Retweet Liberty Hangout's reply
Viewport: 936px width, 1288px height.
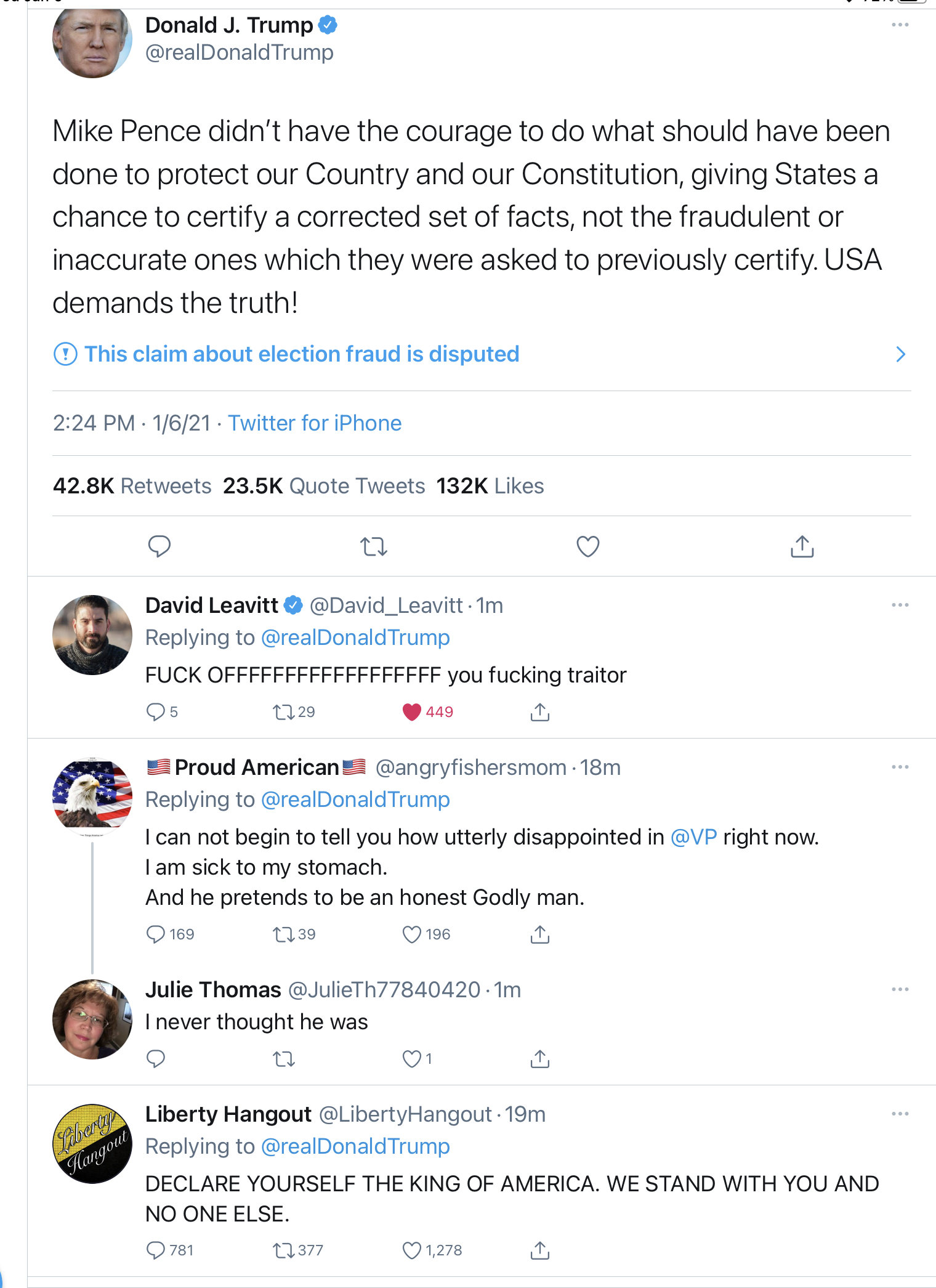(x=284, y=1250)
